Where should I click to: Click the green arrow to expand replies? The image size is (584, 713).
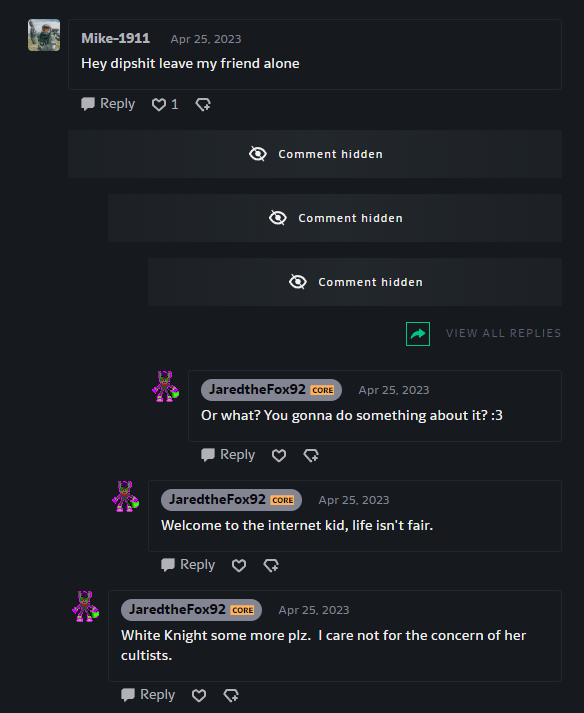(x=418, y=334)
